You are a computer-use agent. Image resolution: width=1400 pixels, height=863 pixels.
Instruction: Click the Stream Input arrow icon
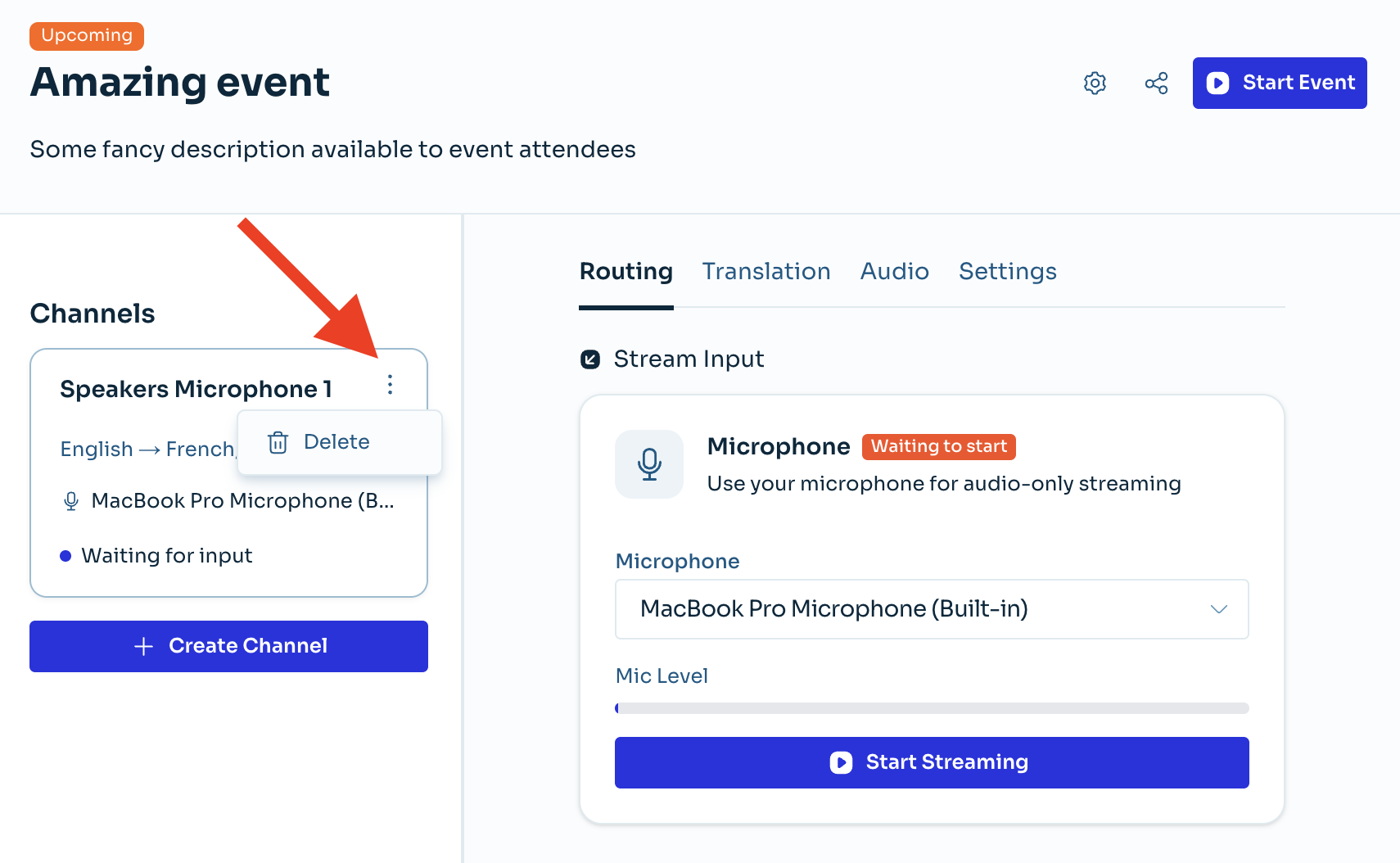(590, 359)
